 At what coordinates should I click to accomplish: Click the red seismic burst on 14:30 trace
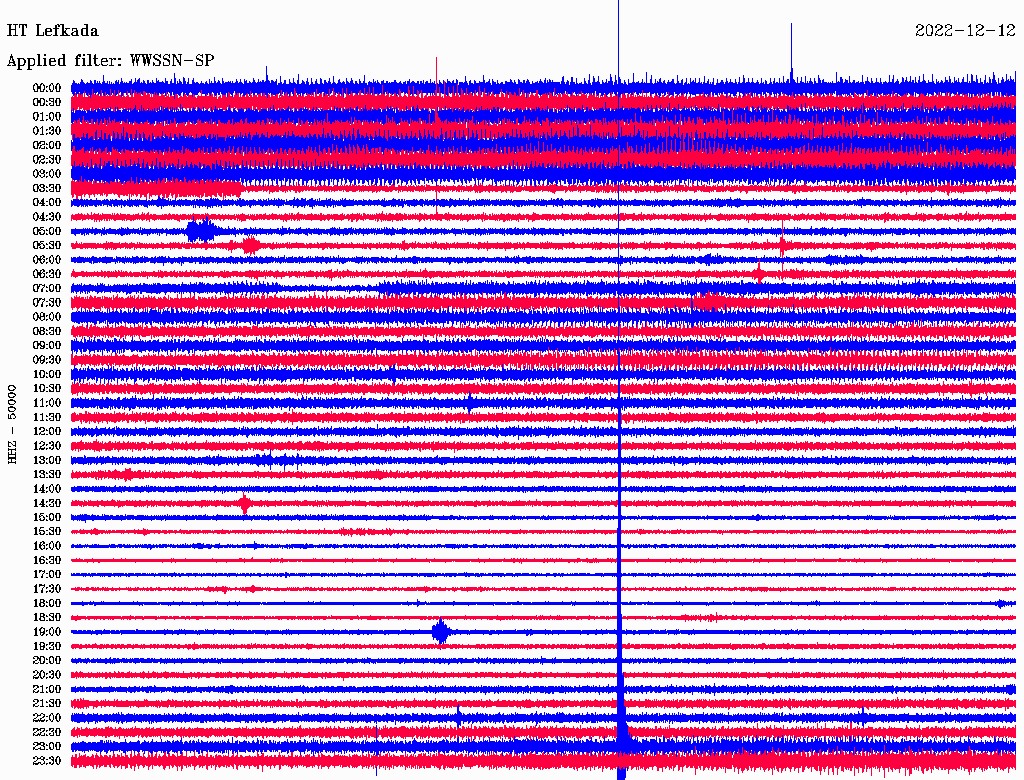[244, 504]
